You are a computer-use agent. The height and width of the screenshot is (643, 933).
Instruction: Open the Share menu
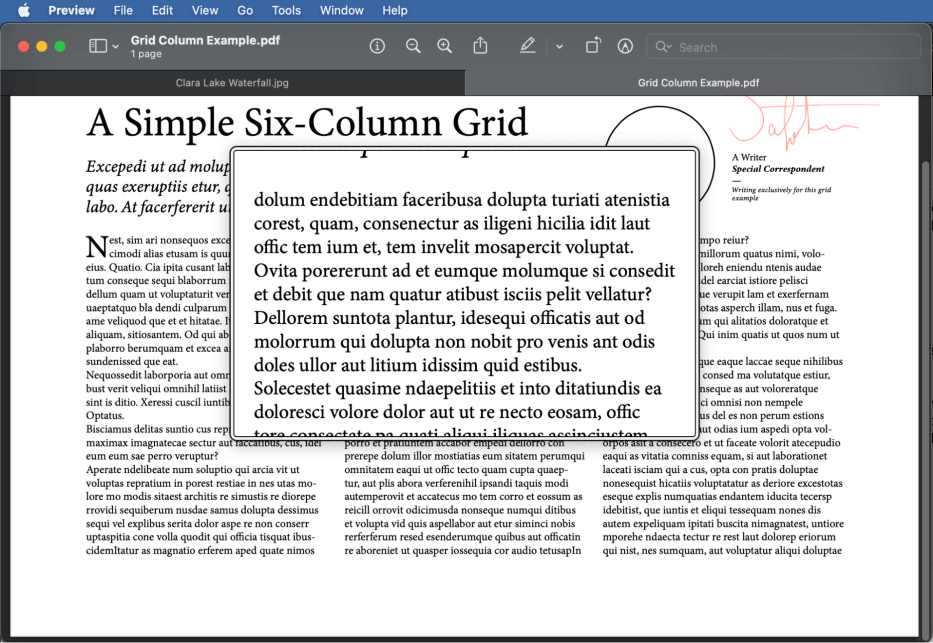coord(480,45)
